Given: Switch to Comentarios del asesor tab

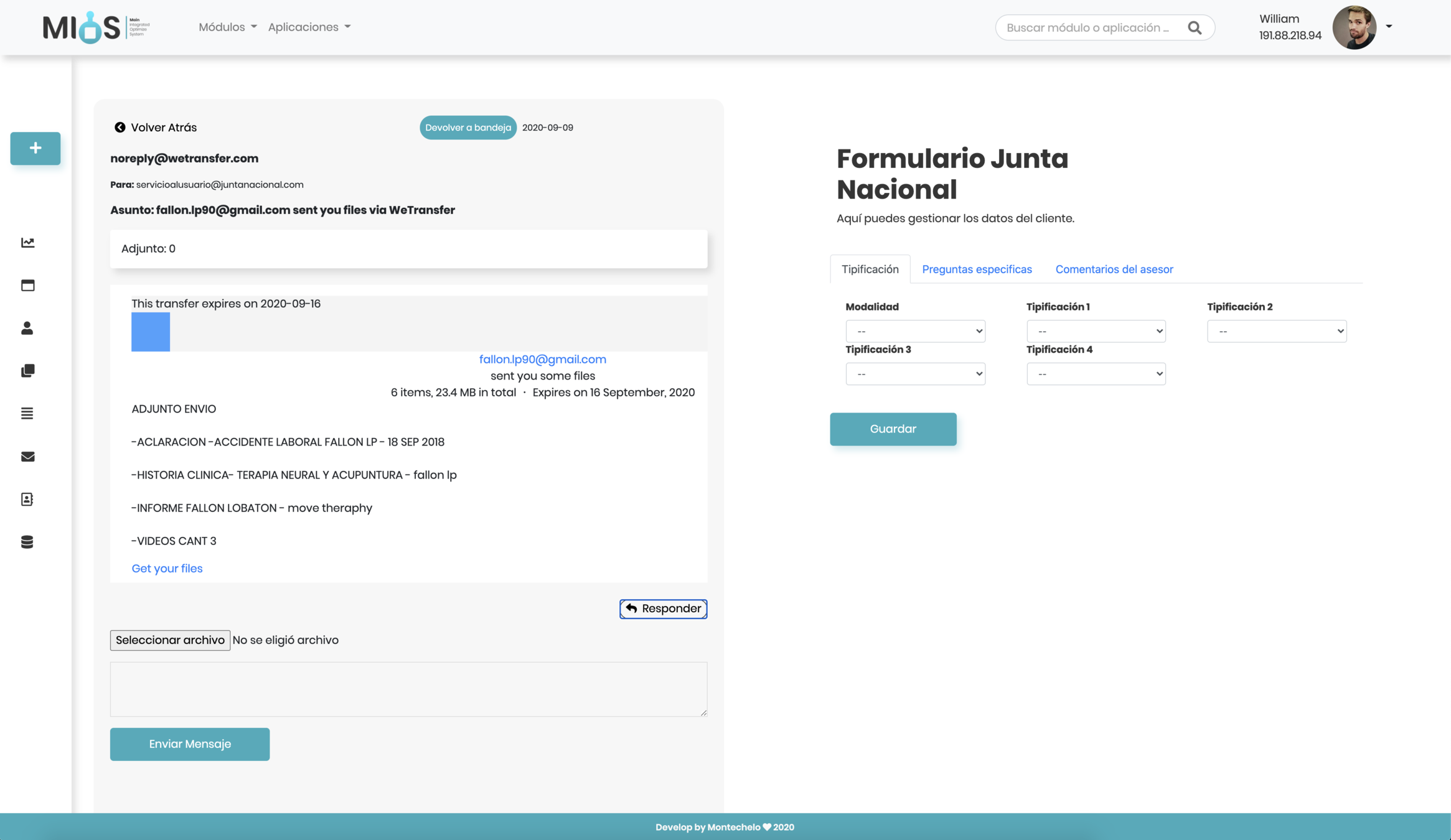Looking at the screenshot, I should coord(1114,269).
